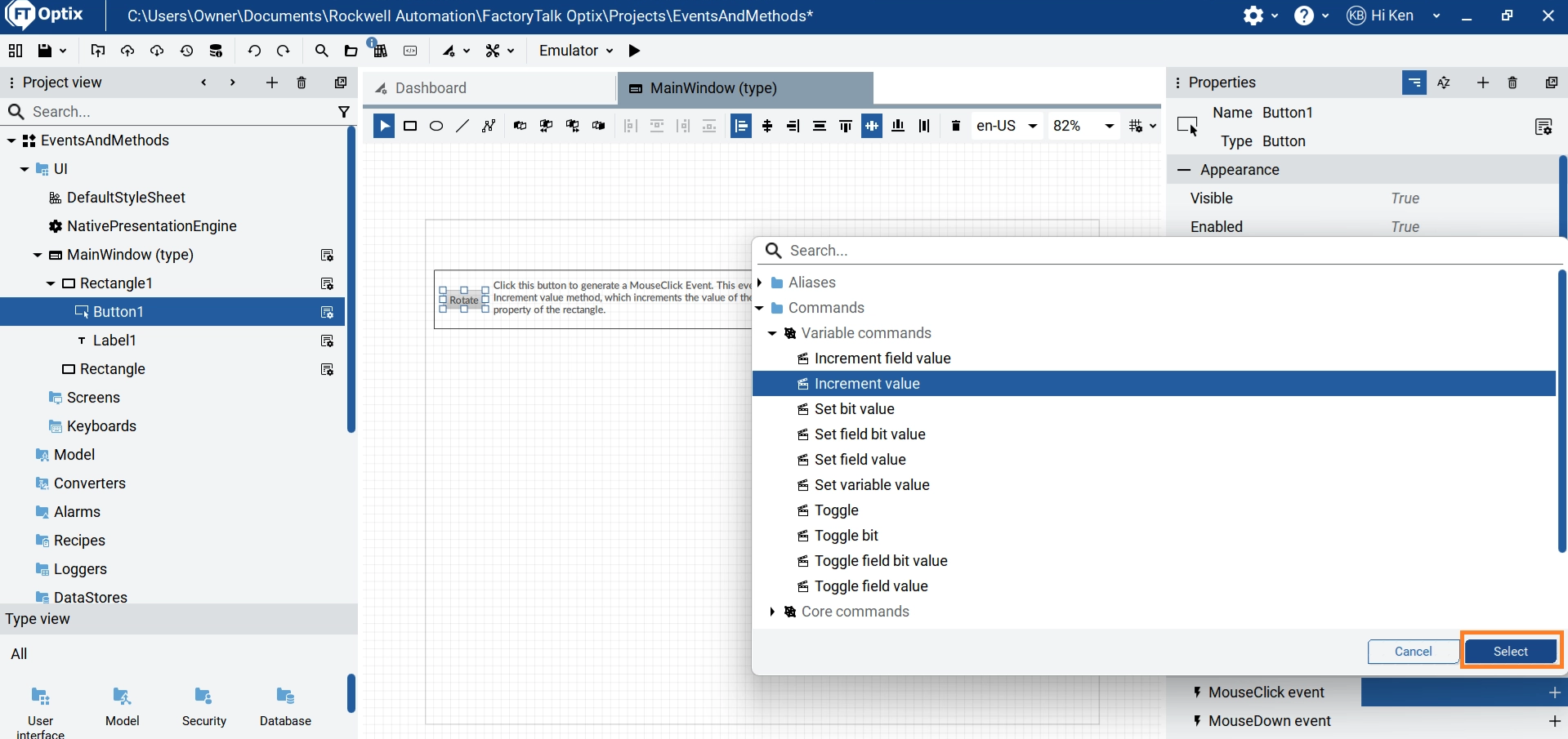The width and height of the screenshot is (1568, 739).
Task: Open the search magnifier in main toolbar
Action: tap(321, 51)
